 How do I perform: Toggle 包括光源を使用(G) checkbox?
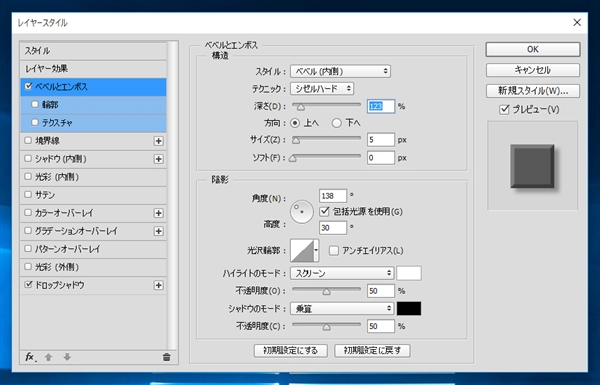point(324,211)
